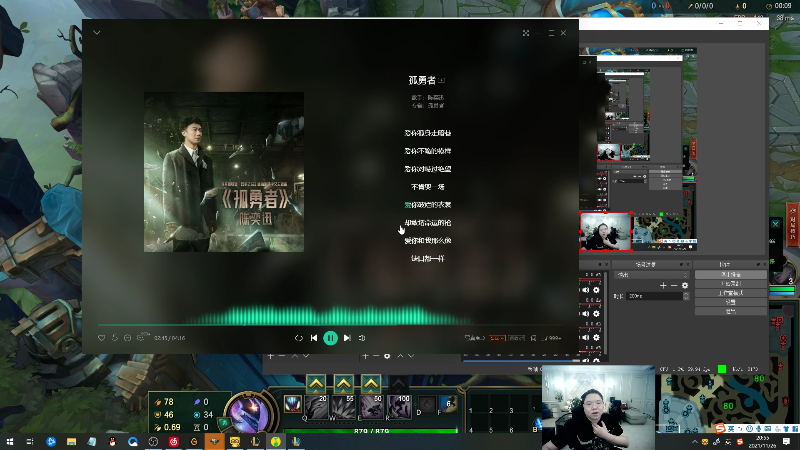The width and height of the screenshot is (800, 450).
Task: Mute the second audio mixer channel in OBS
Action: (x=586, y=314)
